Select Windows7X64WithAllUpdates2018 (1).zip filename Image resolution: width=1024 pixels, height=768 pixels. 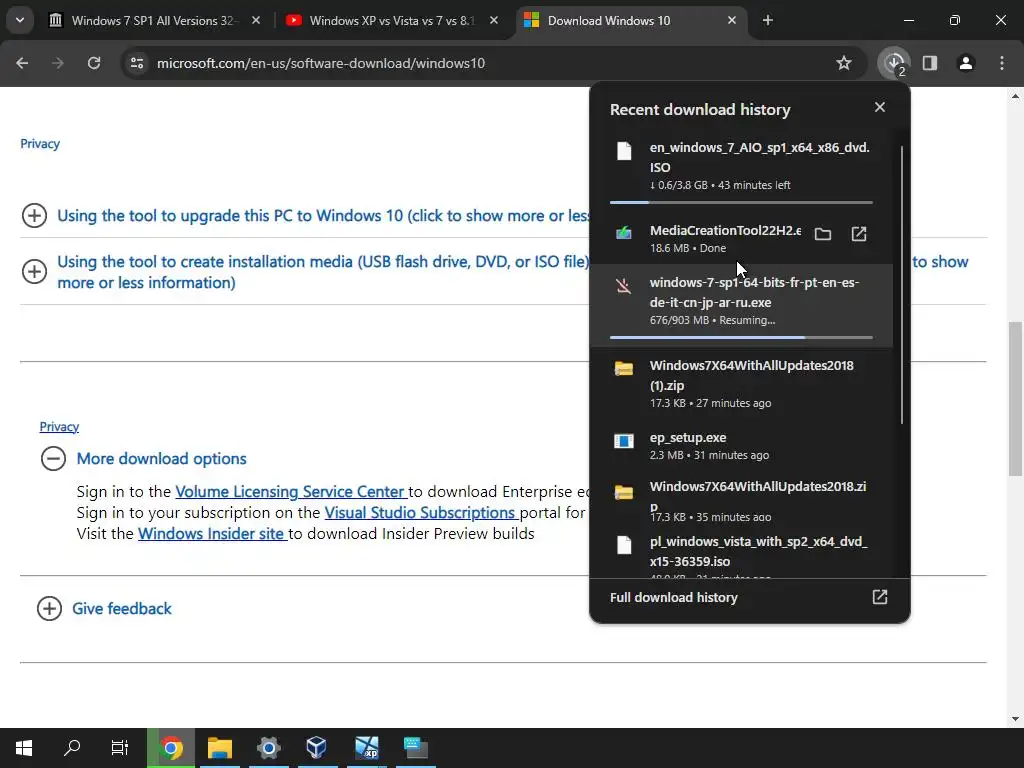(752, 376)
